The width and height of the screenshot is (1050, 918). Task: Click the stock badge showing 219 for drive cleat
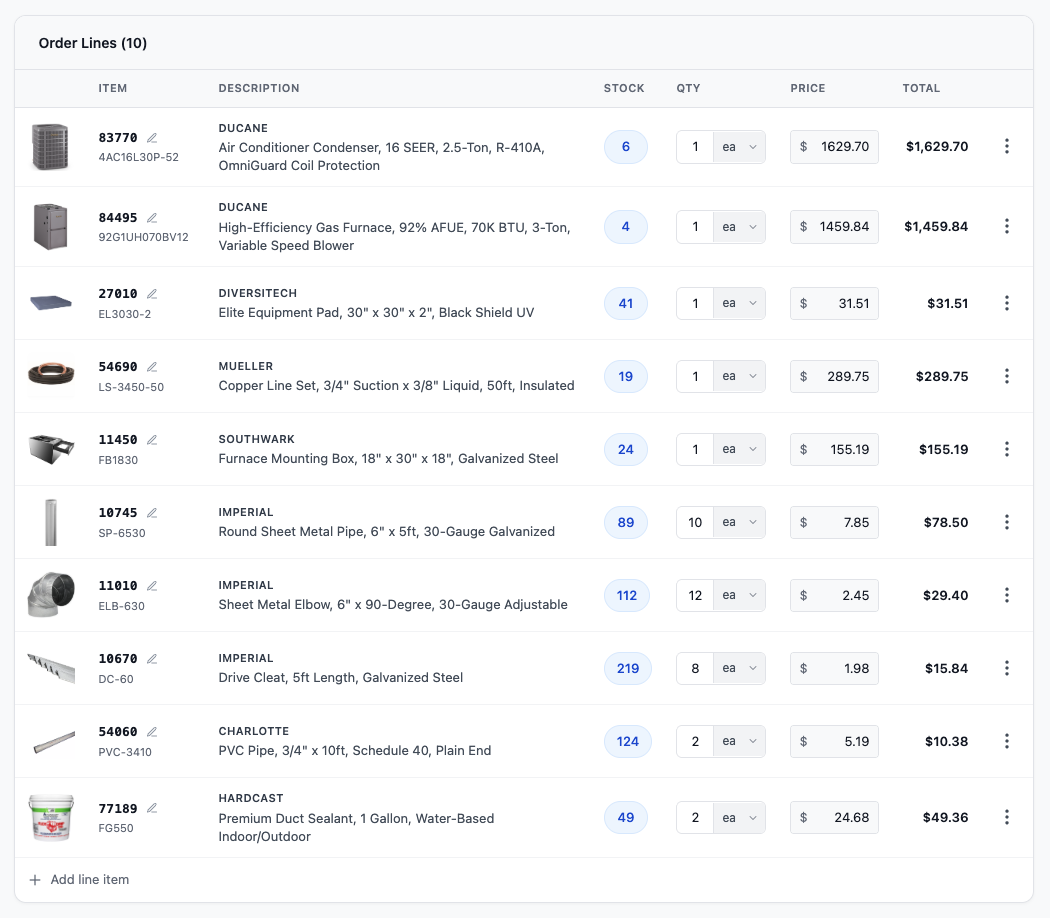coord(626,668)
